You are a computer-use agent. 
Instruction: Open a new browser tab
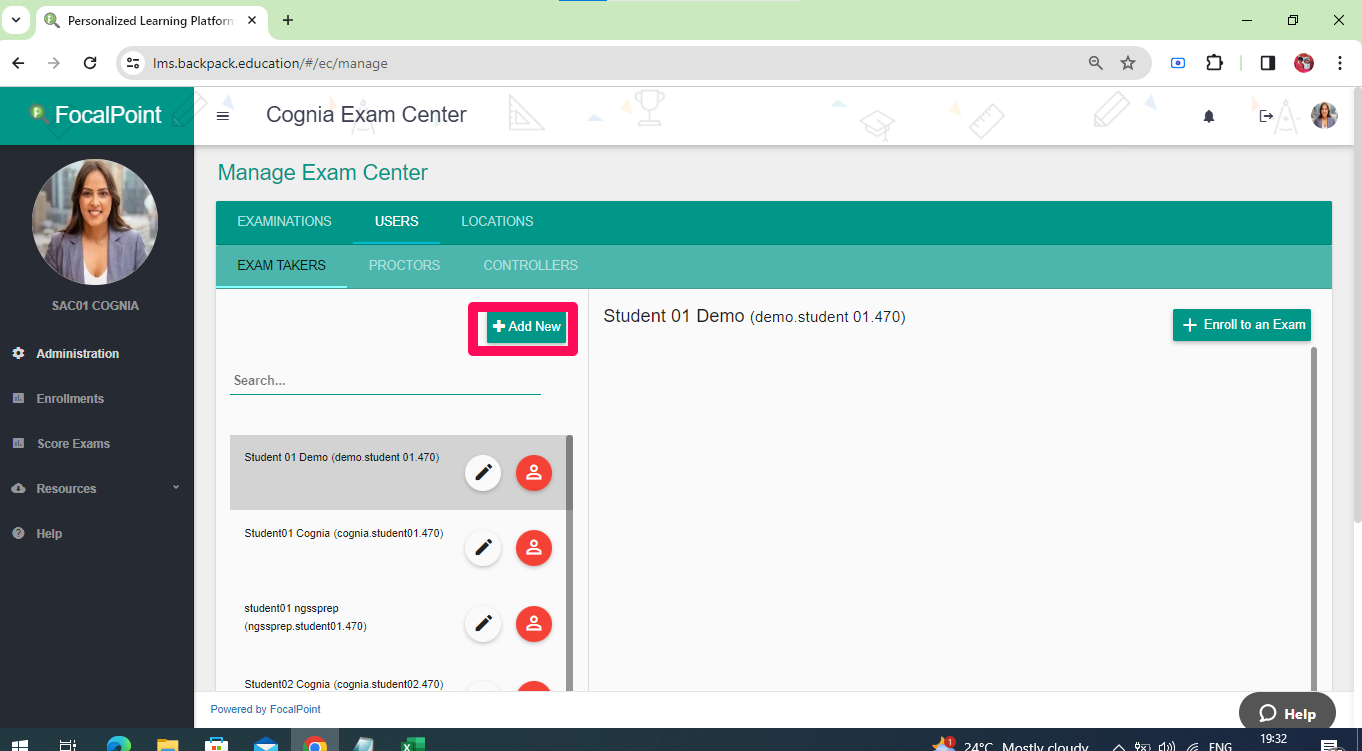click(288, 20)
